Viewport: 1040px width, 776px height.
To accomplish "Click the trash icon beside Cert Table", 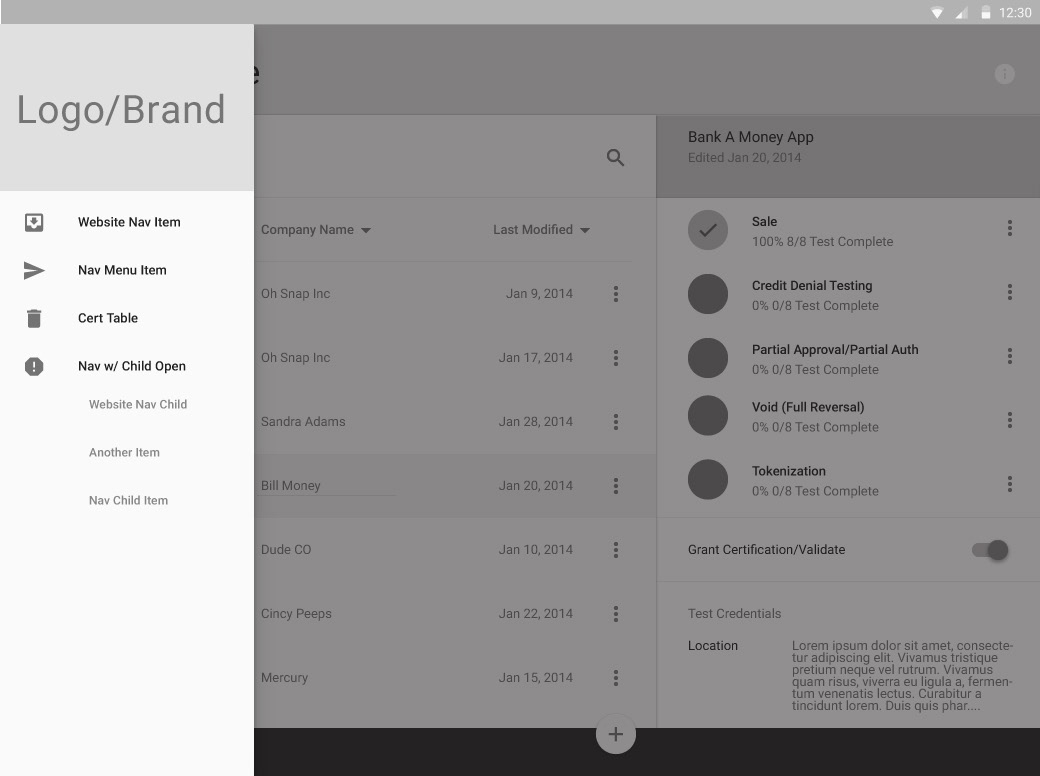I will pos(34,318).
